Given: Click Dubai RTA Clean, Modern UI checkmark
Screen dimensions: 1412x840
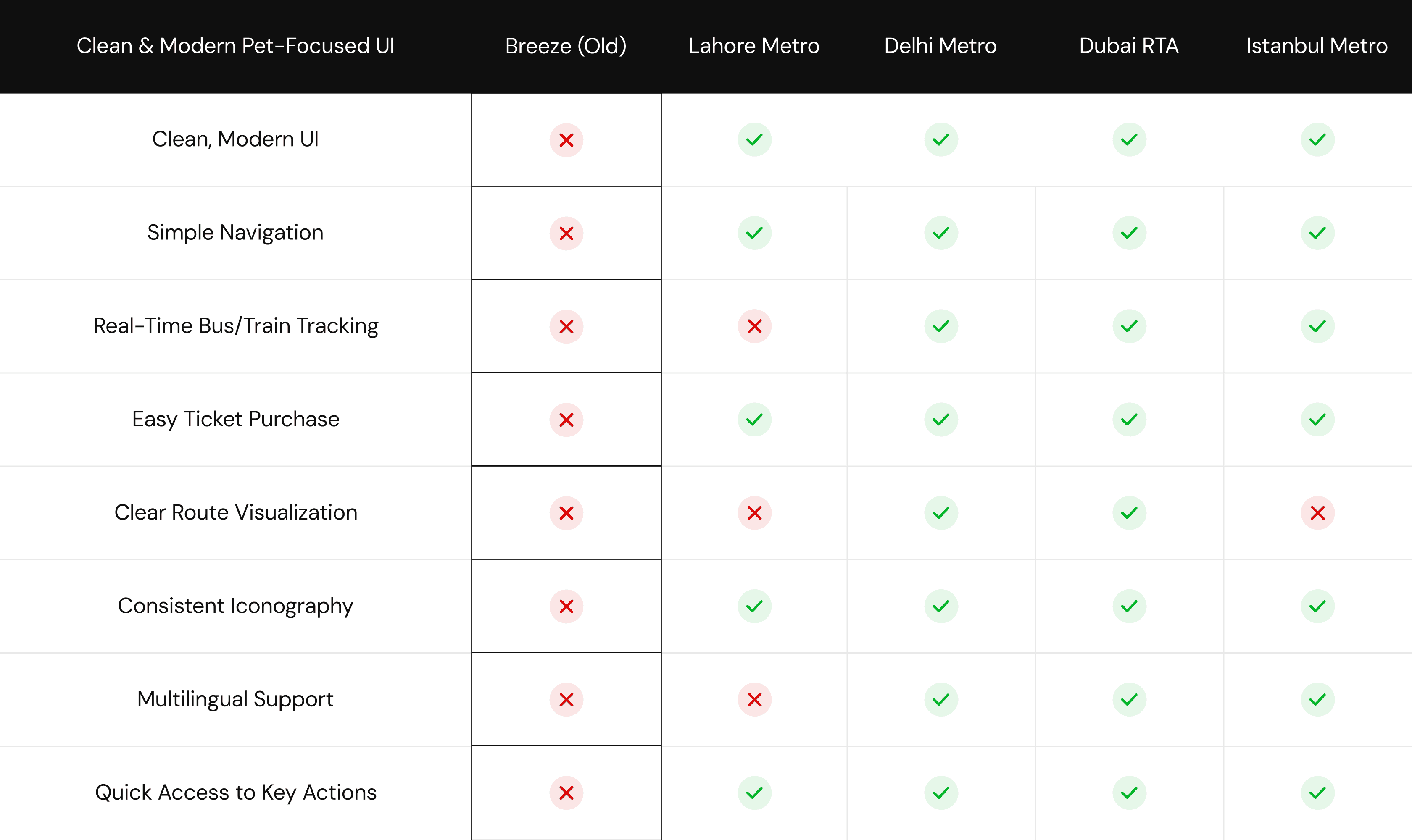Looking at the screenshot, I should tap(1129, 140).
